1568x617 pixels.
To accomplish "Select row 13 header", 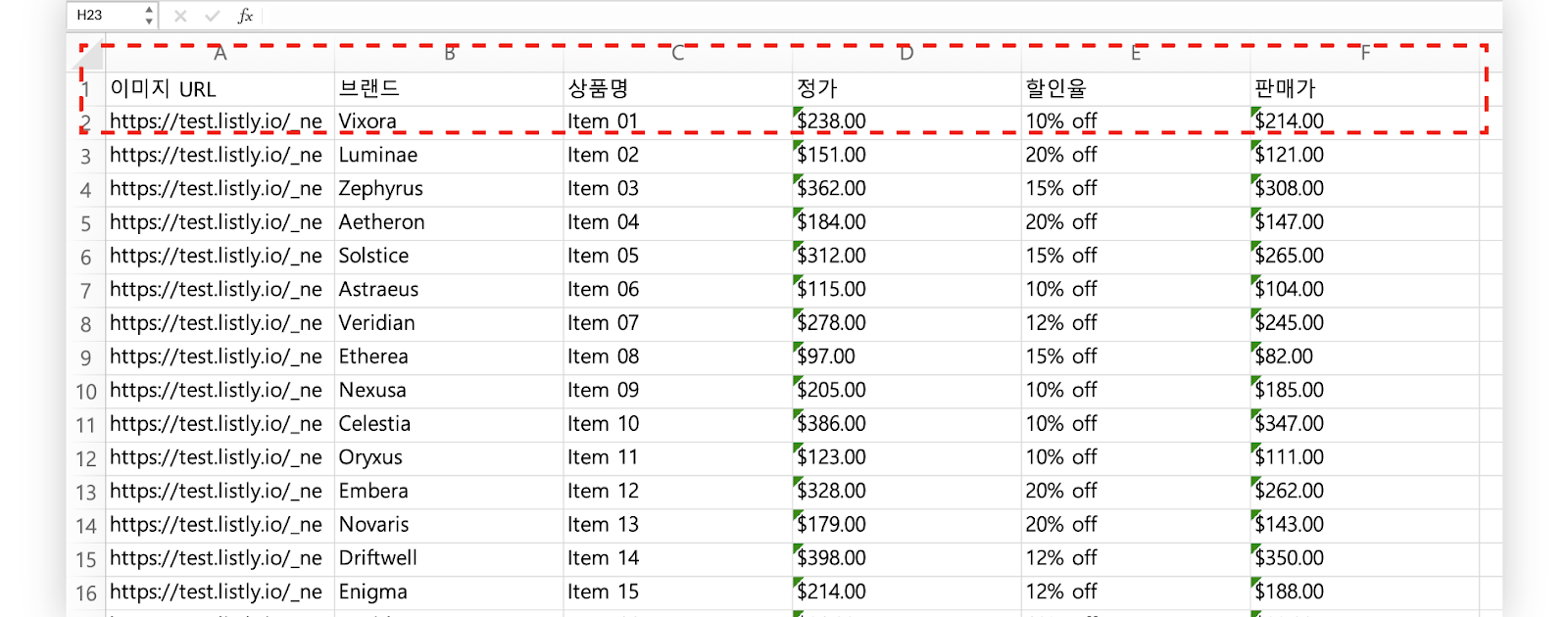I will point(86,492).
